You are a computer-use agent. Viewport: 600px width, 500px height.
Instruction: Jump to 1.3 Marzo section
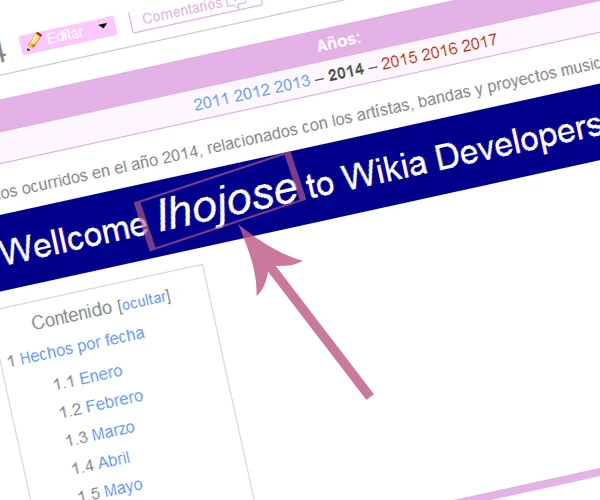[113, 432]
